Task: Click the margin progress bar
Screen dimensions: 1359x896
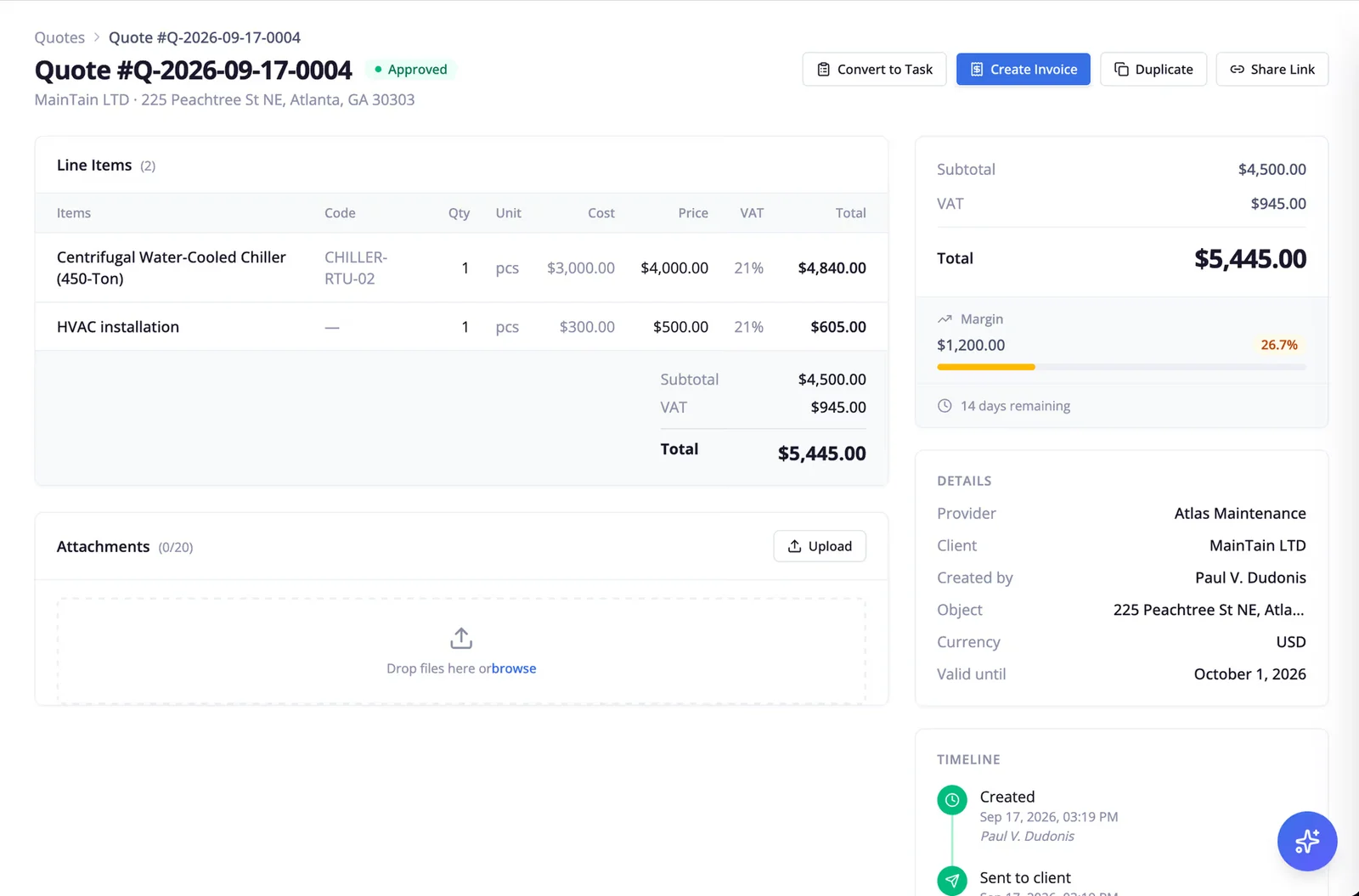Action: pos(1121,367)
